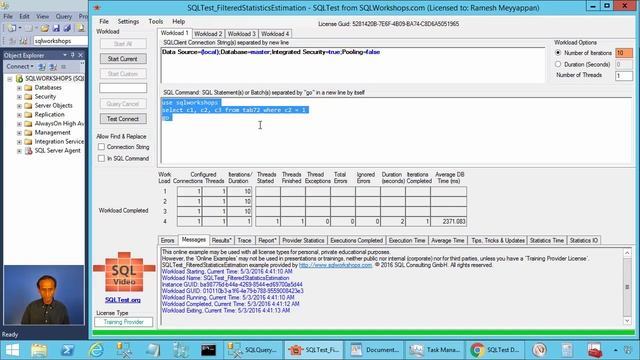Image resolution: width=640 pixels, height=360 pixels.
Task: Click the messages panel scroll up arrow
Action: click(627, 253)
